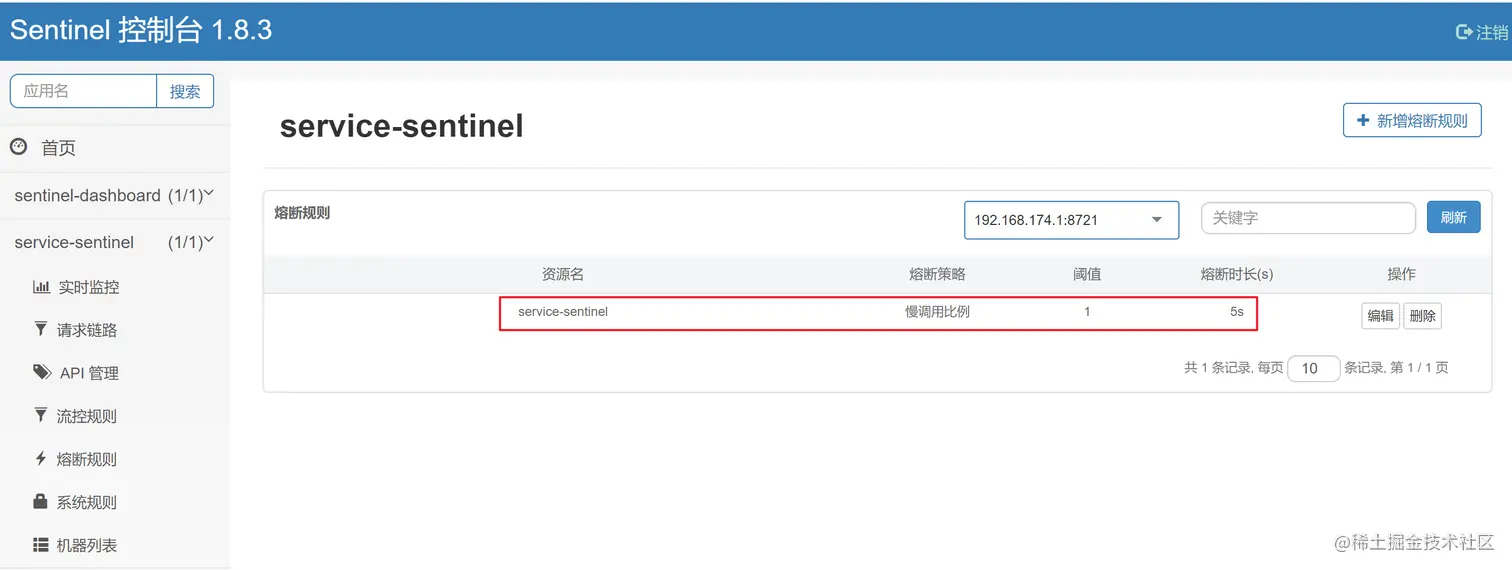The image size is (1512, 570).
Task: Click 删除 for the service-sentinel rule
Action: 1422,316
